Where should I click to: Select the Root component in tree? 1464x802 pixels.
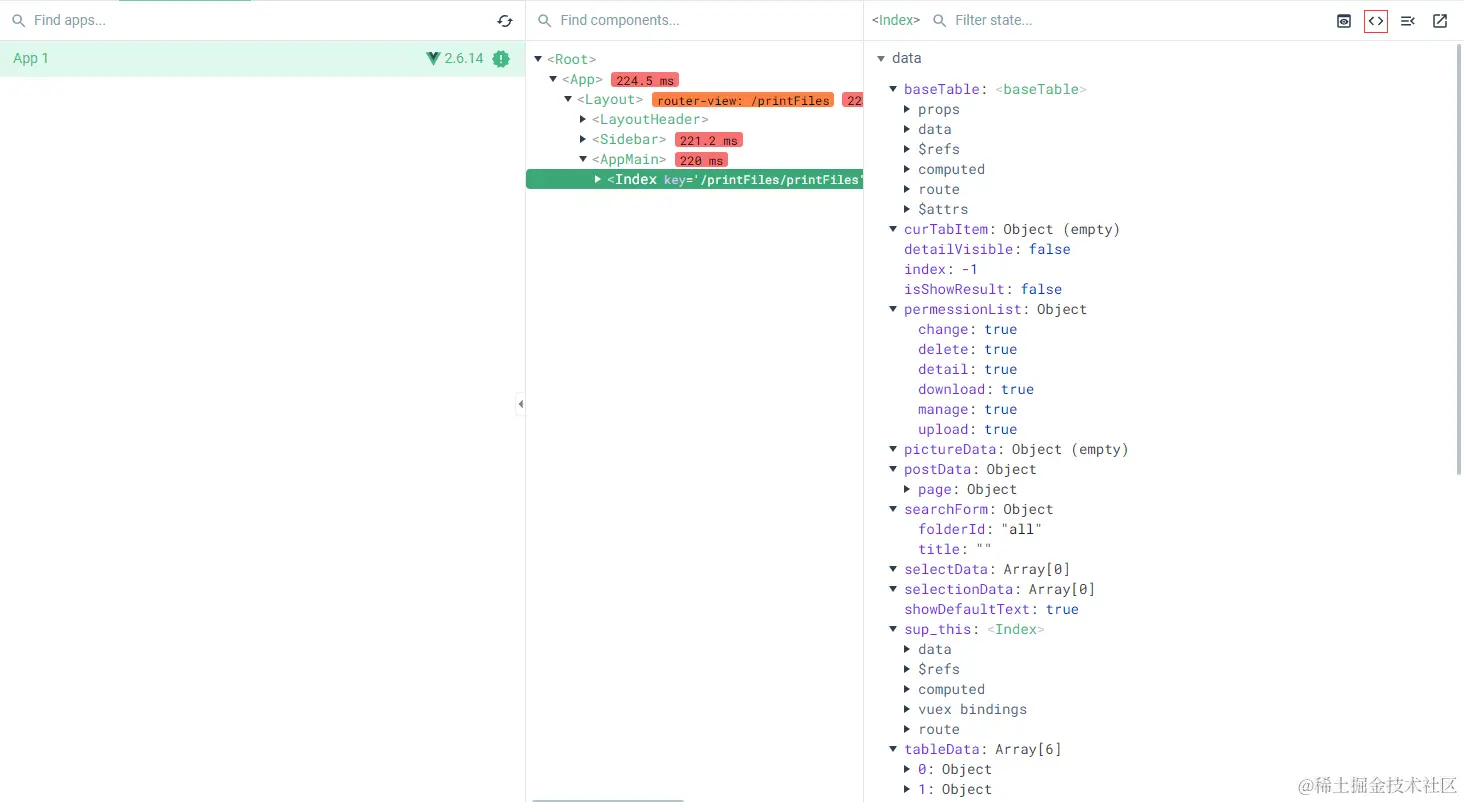571,59
